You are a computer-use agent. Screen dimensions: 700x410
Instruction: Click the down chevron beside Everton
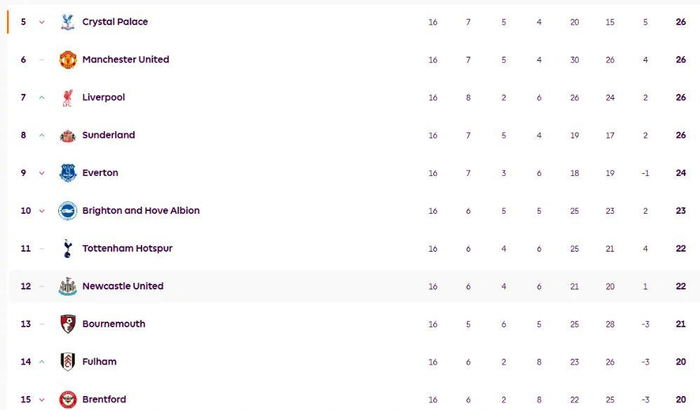click(42, 173)
